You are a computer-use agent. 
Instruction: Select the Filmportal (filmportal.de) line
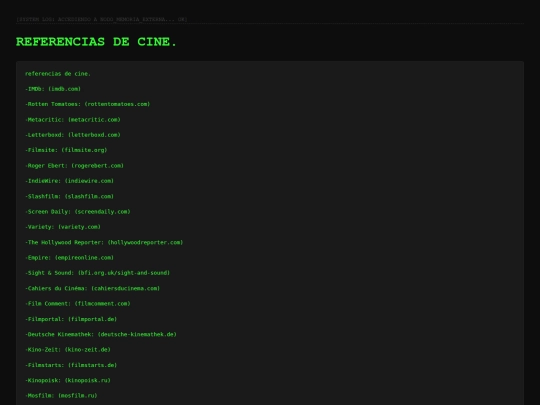(71, 319)
